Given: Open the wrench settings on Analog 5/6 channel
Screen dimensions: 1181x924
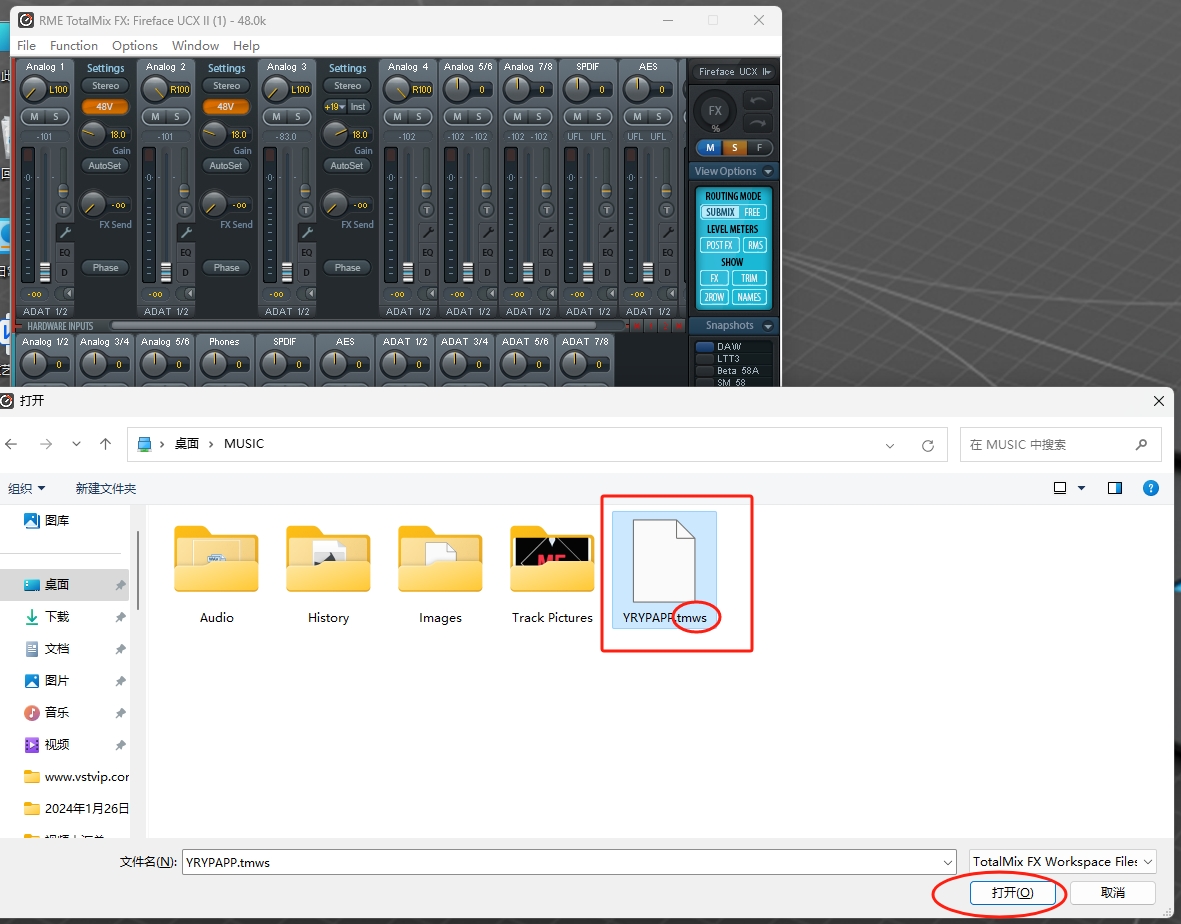Looking at the screenshot, I should tap(487, 232).
